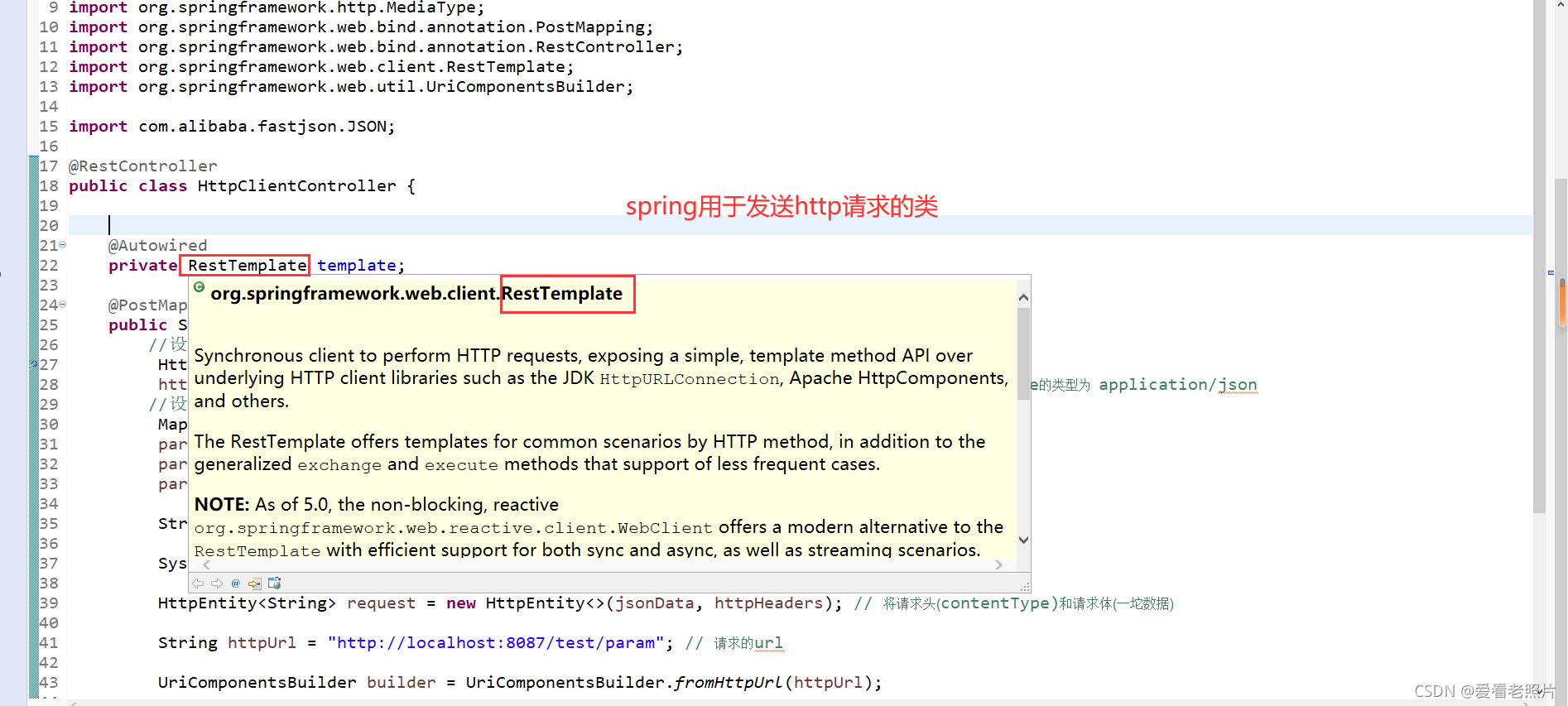The height and width of the screenshot is (706, 1568).
Task: Click @Autowired annotation on line 21
Action: pos(157,246)
